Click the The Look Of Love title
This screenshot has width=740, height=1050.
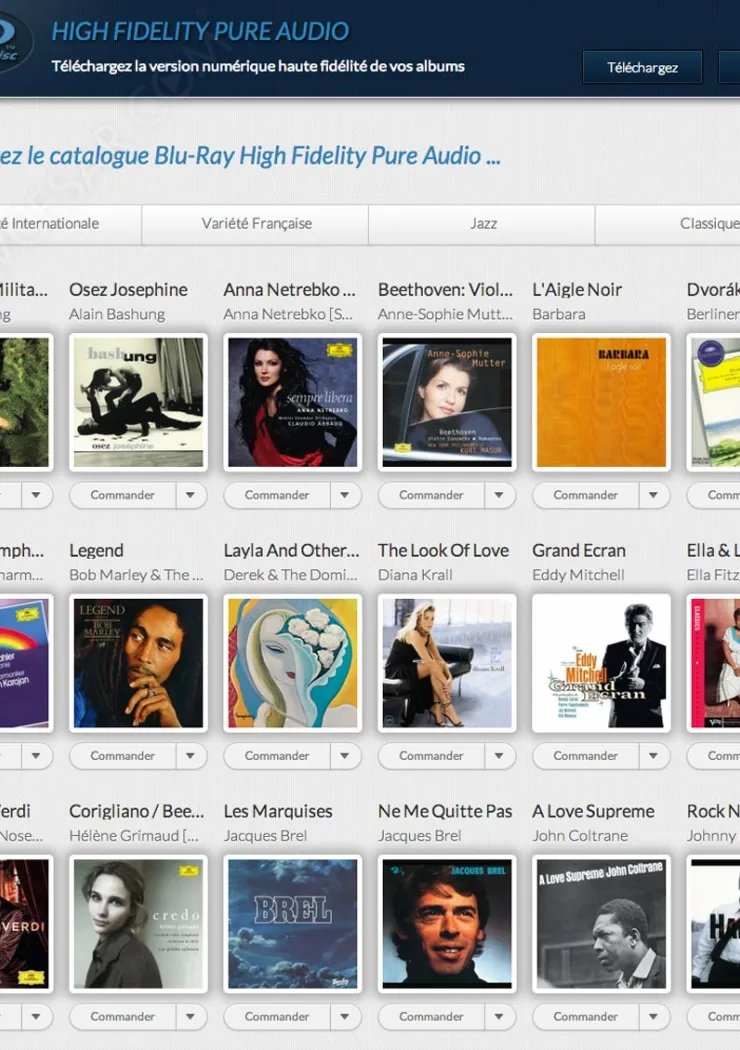pyautogui.click(x=443, y=550)
